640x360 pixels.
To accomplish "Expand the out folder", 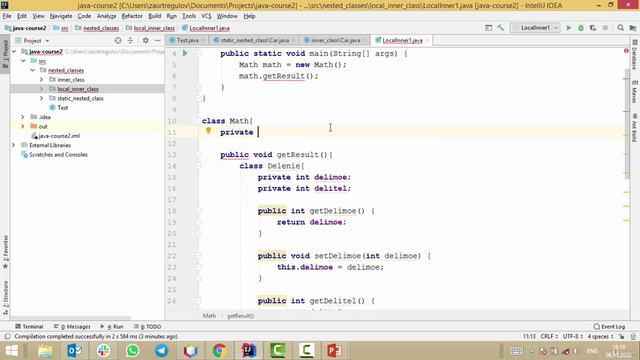I will coord(23,126).
